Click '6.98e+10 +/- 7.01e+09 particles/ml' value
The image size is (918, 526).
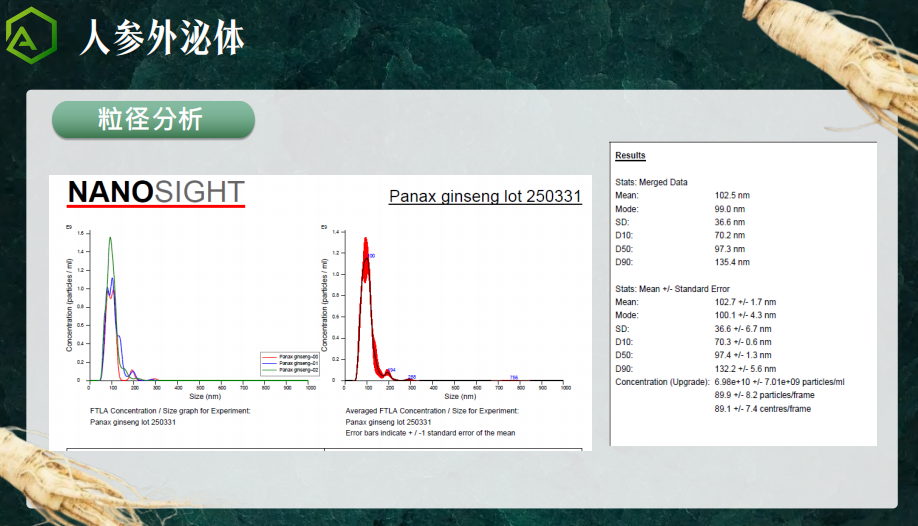tap(779, 382)
